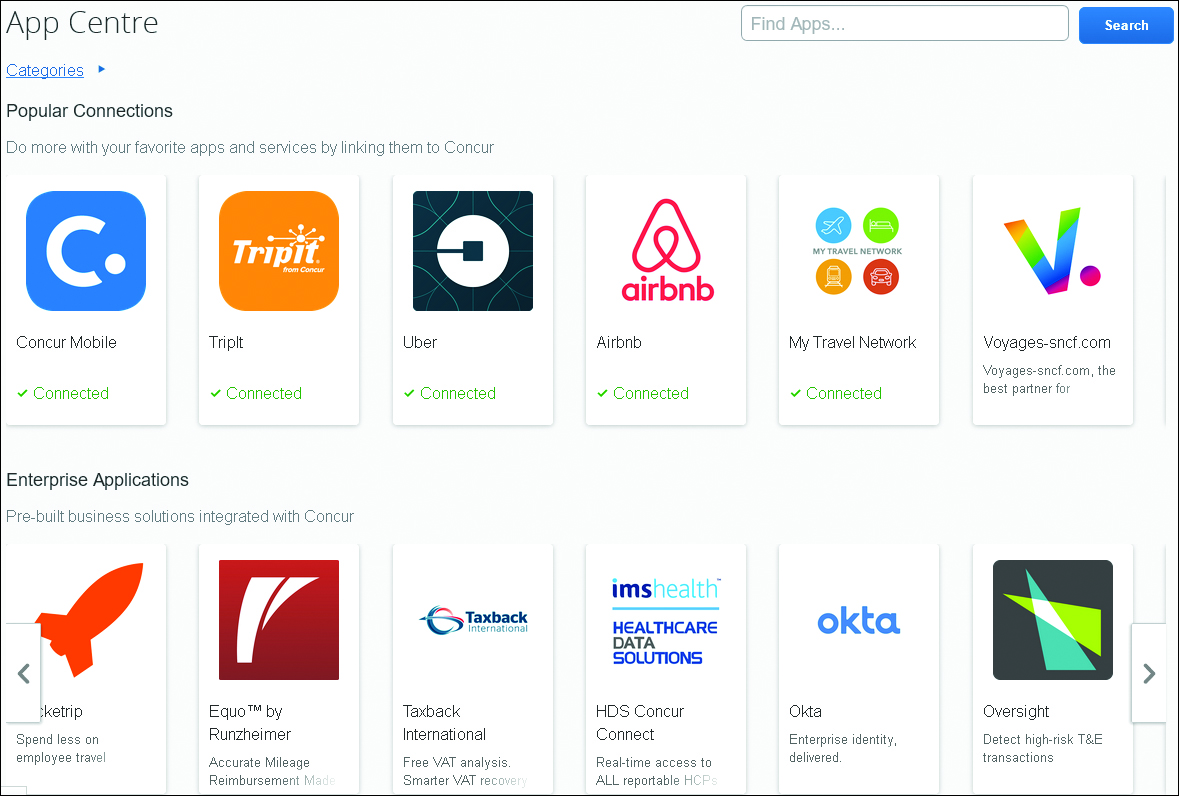1179x796 pixels.
Task: Select the Uber app logo
Action: [x=473, y=251]
